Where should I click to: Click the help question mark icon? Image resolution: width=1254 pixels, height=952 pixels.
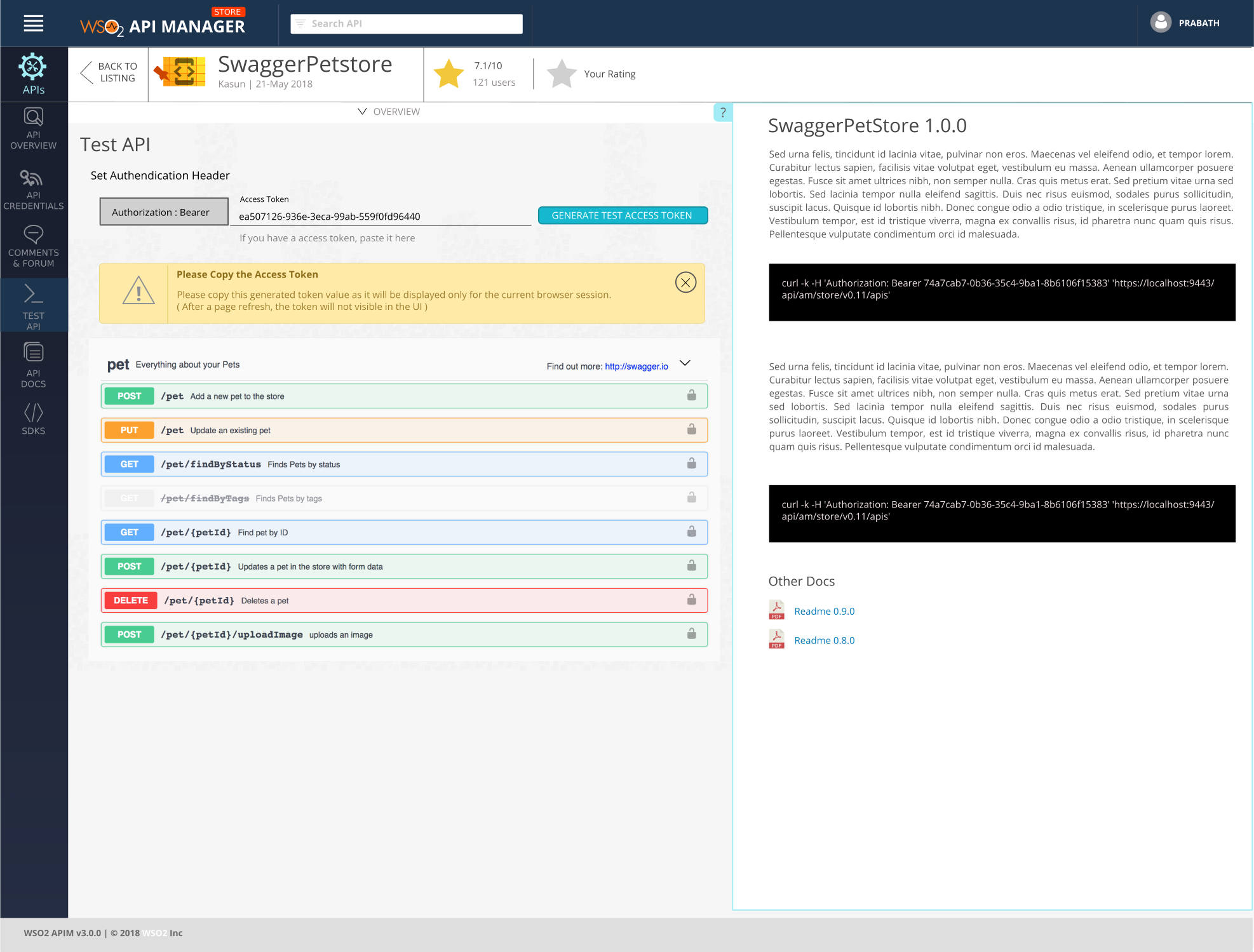[x=722, y=112]
